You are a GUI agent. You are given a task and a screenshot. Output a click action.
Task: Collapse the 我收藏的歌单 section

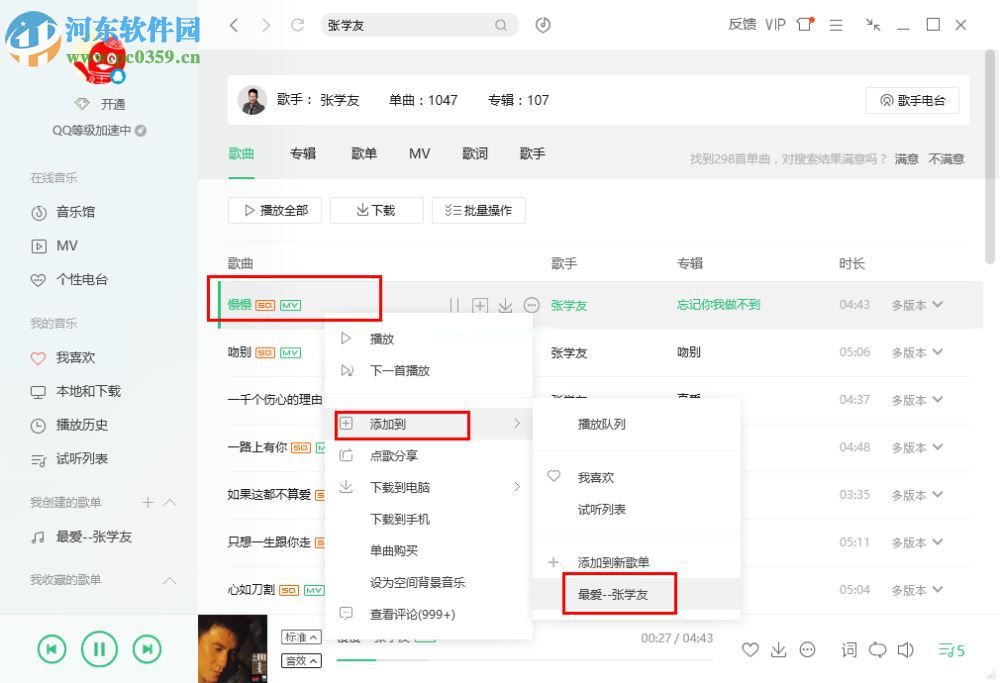(170, 580)
